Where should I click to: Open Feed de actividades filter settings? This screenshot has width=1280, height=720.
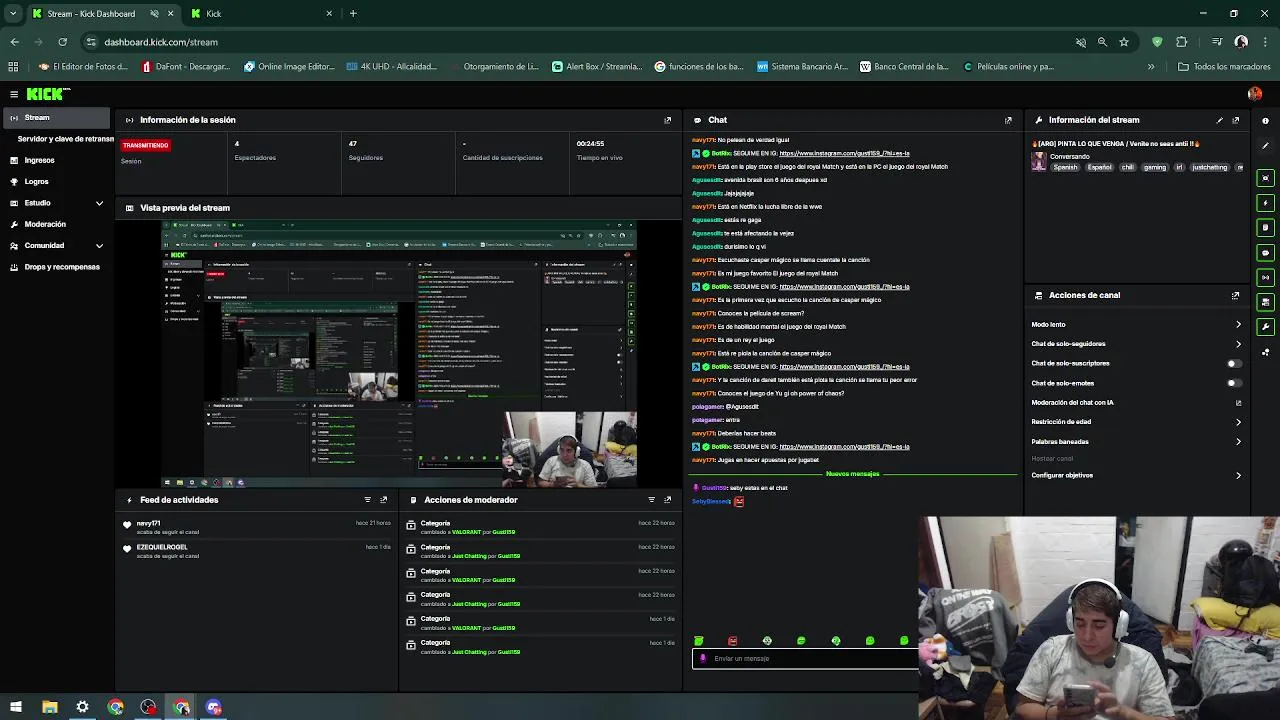click(367, 500)
